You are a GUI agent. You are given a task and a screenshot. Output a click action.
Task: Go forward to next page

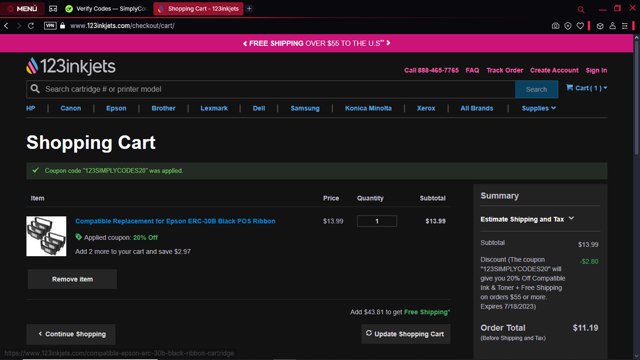click(x=18, y=26)
